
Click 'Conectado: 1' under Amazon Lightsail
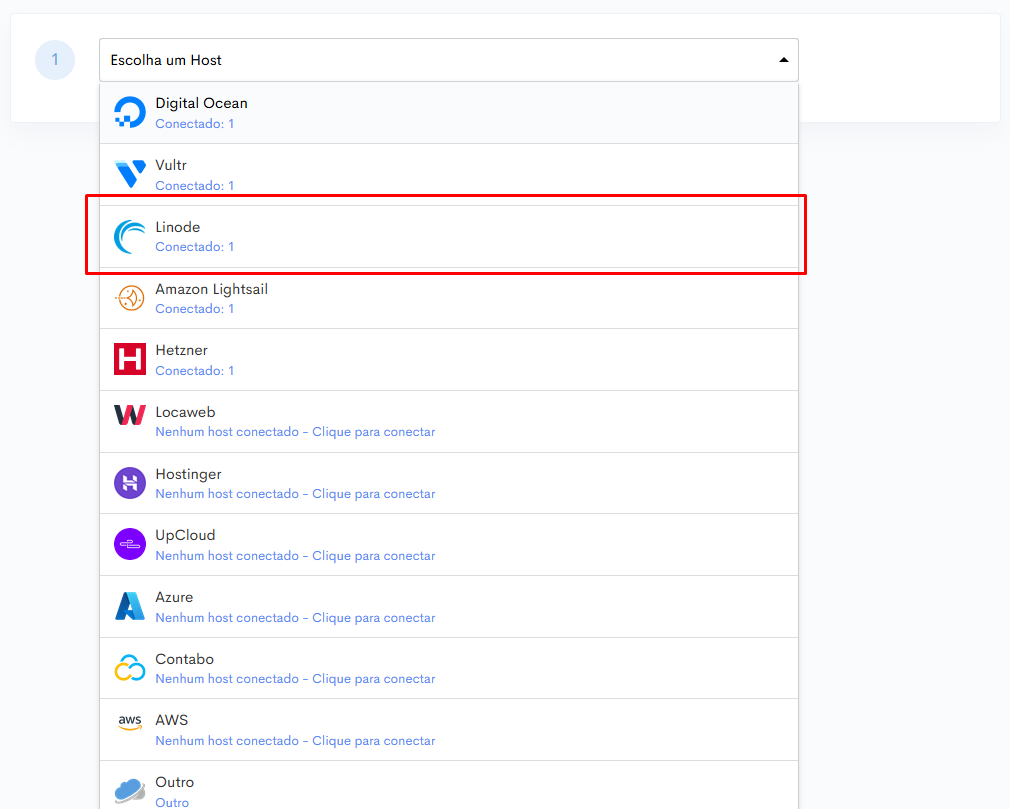[x=195, y=309]
